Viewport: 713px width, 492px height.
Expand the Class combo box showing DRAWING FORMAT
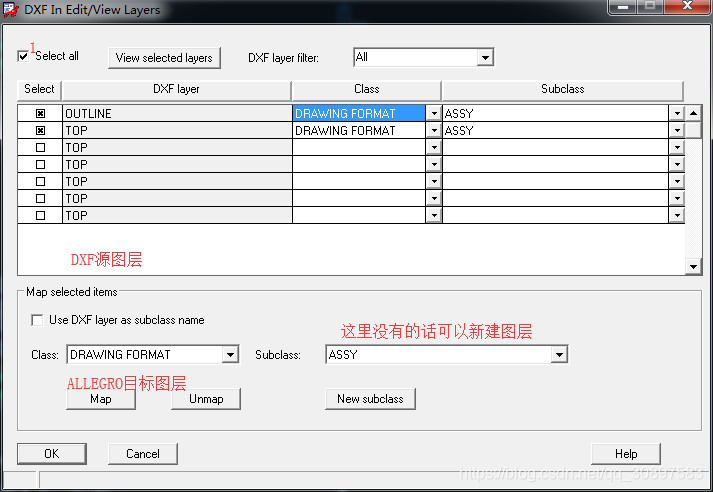(x=231, y=355)
